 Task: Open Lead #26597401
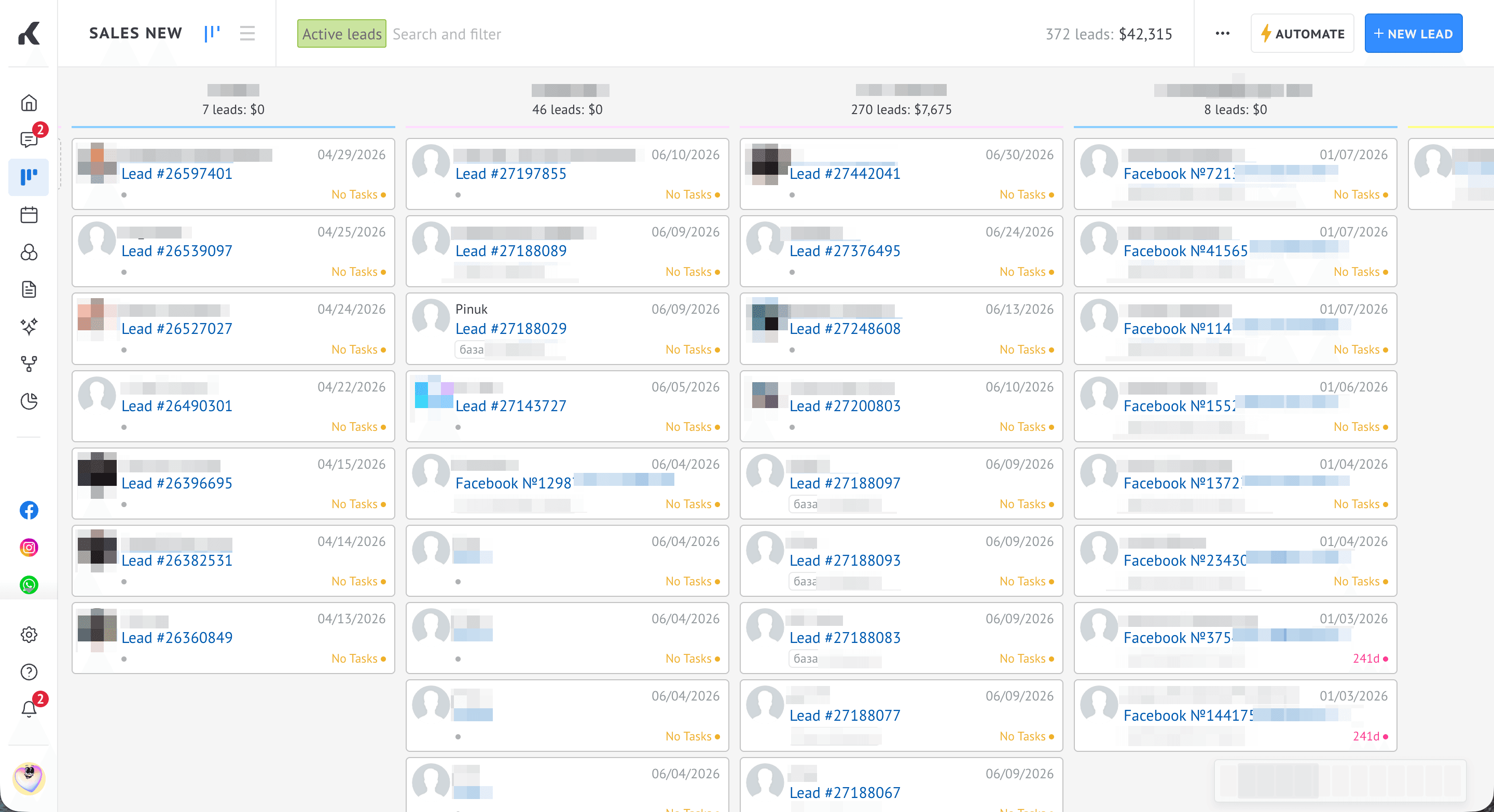[x=177, y=173]
